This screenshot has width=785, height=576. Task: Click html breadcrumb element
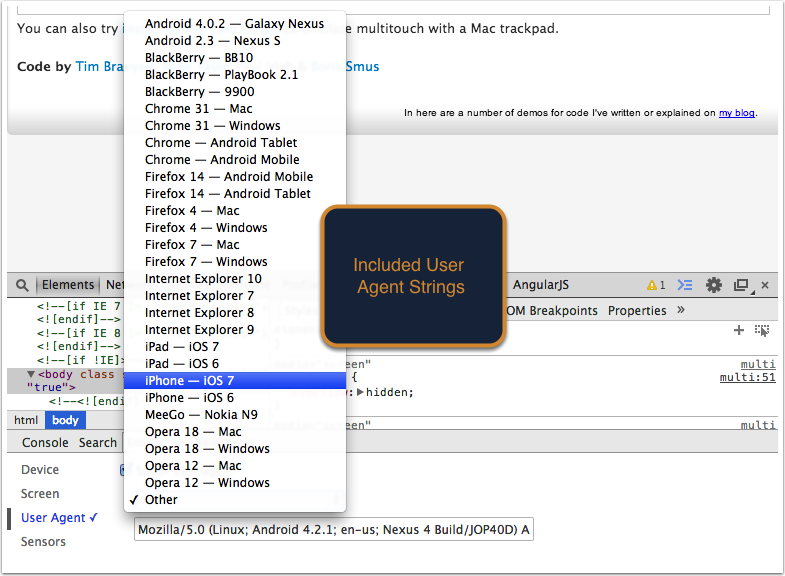pos(26,420)
